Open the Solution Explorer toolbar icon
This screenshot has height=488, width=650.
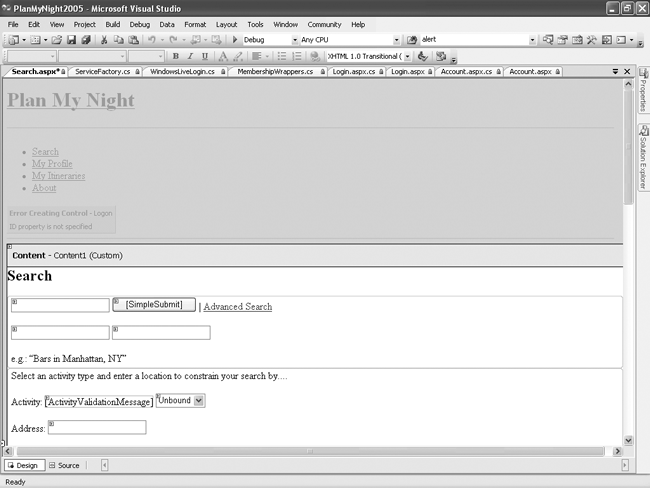tap(548, 40)
